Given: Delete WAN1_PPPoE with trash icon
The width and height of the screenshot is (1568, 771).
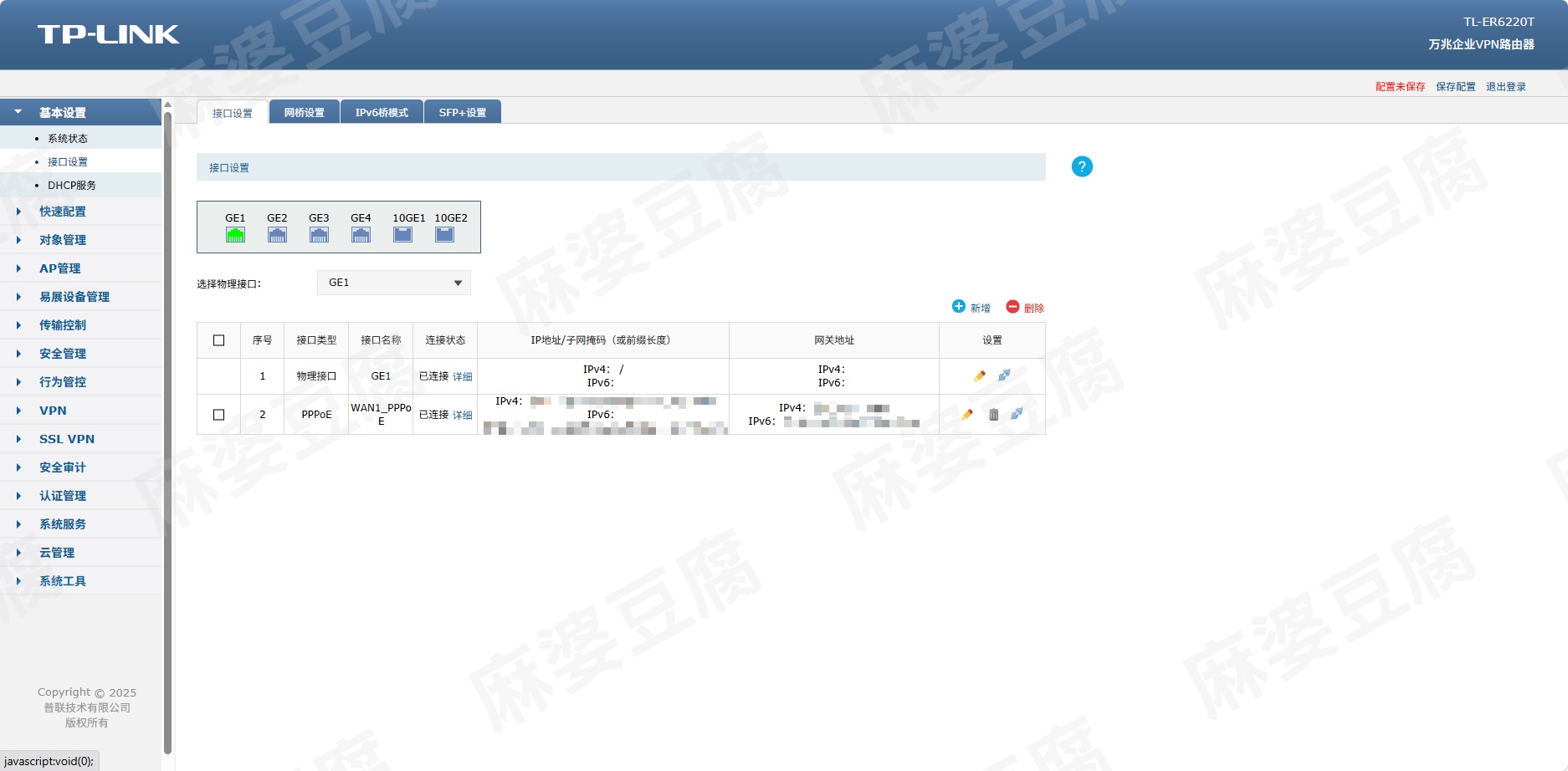Looking at the screenshot, I should pos(993,414).
